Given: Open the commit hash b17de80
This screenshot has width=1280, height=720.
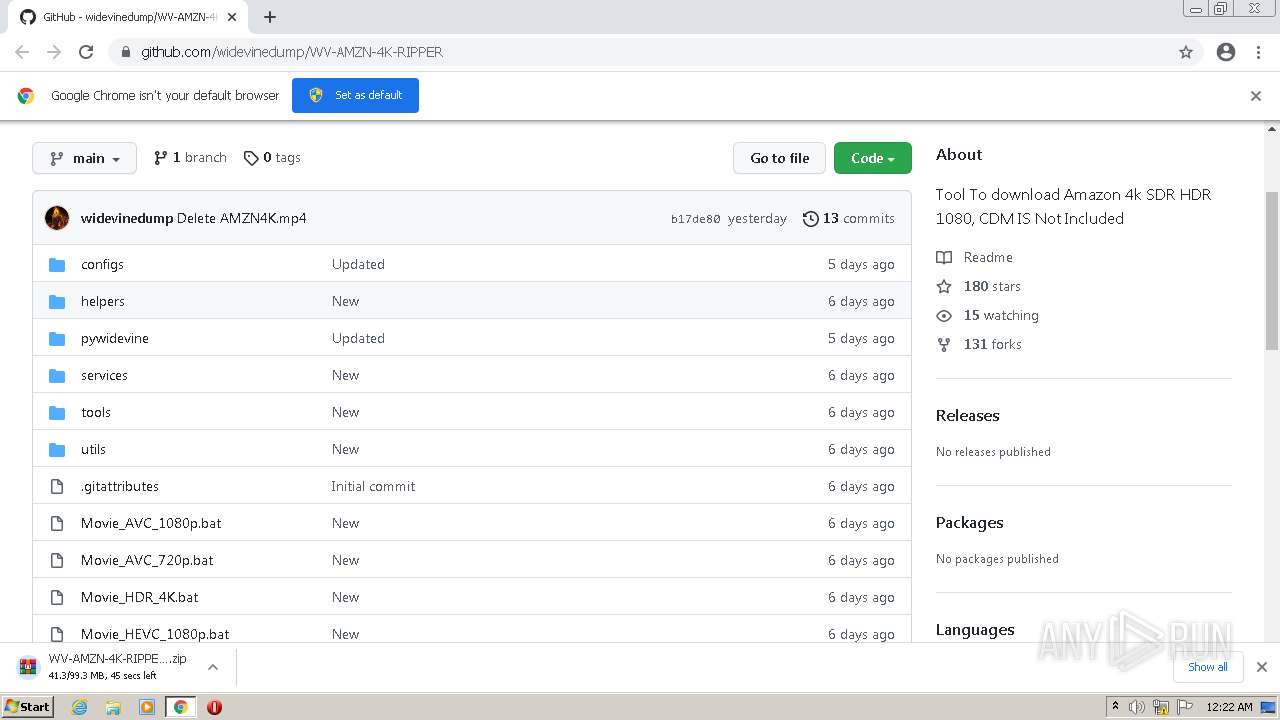Looking at the screenshot, I should click(x=695, y=219).
